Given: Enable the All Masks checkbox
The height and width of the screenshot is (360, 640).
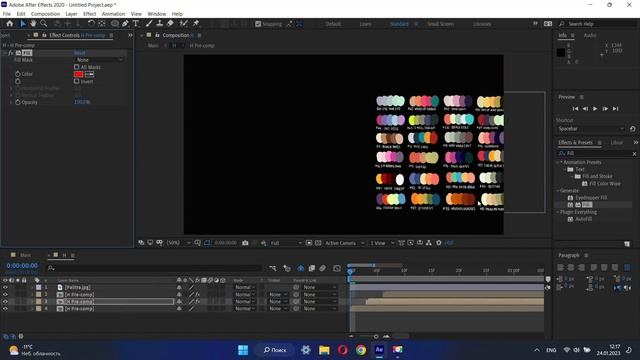Looking at the screenshot, I should [x=76, y=67].
